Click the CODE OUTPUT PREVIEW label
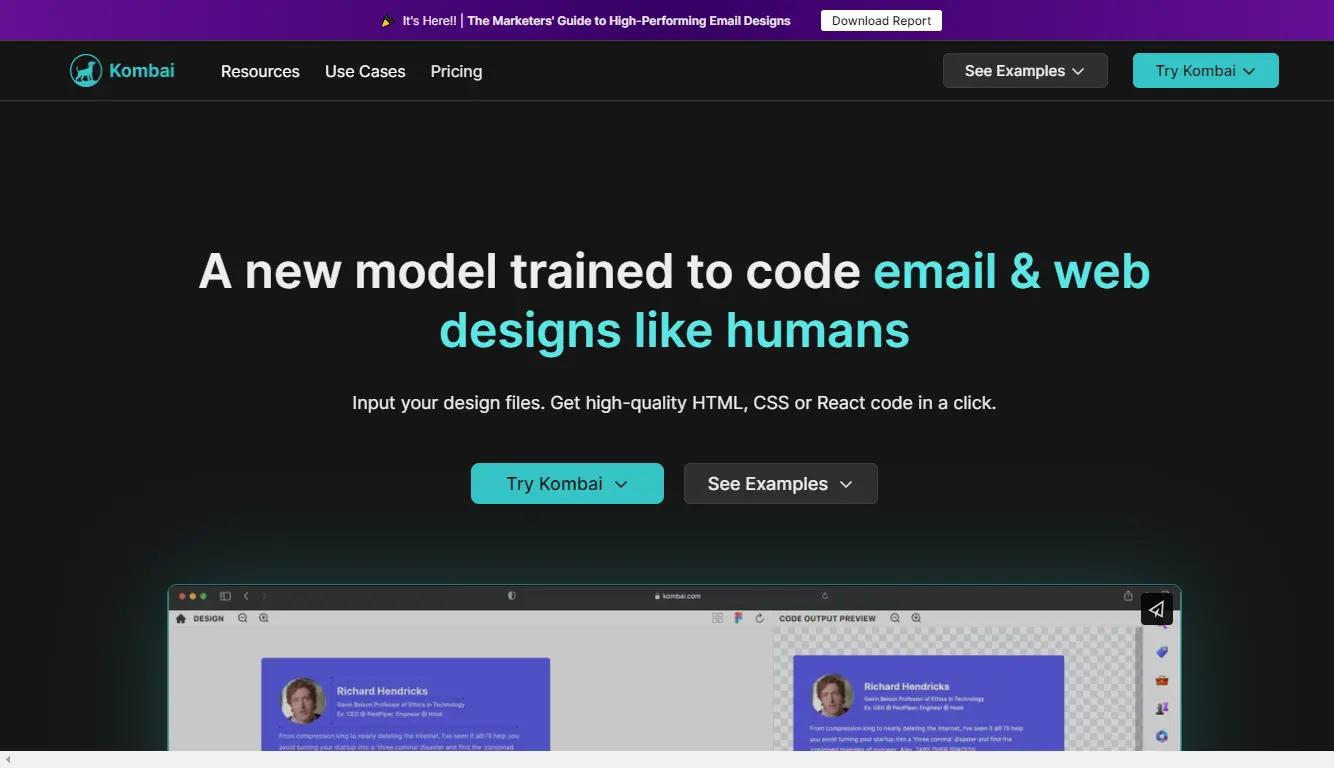Viewport: 1334px width, 768px height. (x=827, y=618)
